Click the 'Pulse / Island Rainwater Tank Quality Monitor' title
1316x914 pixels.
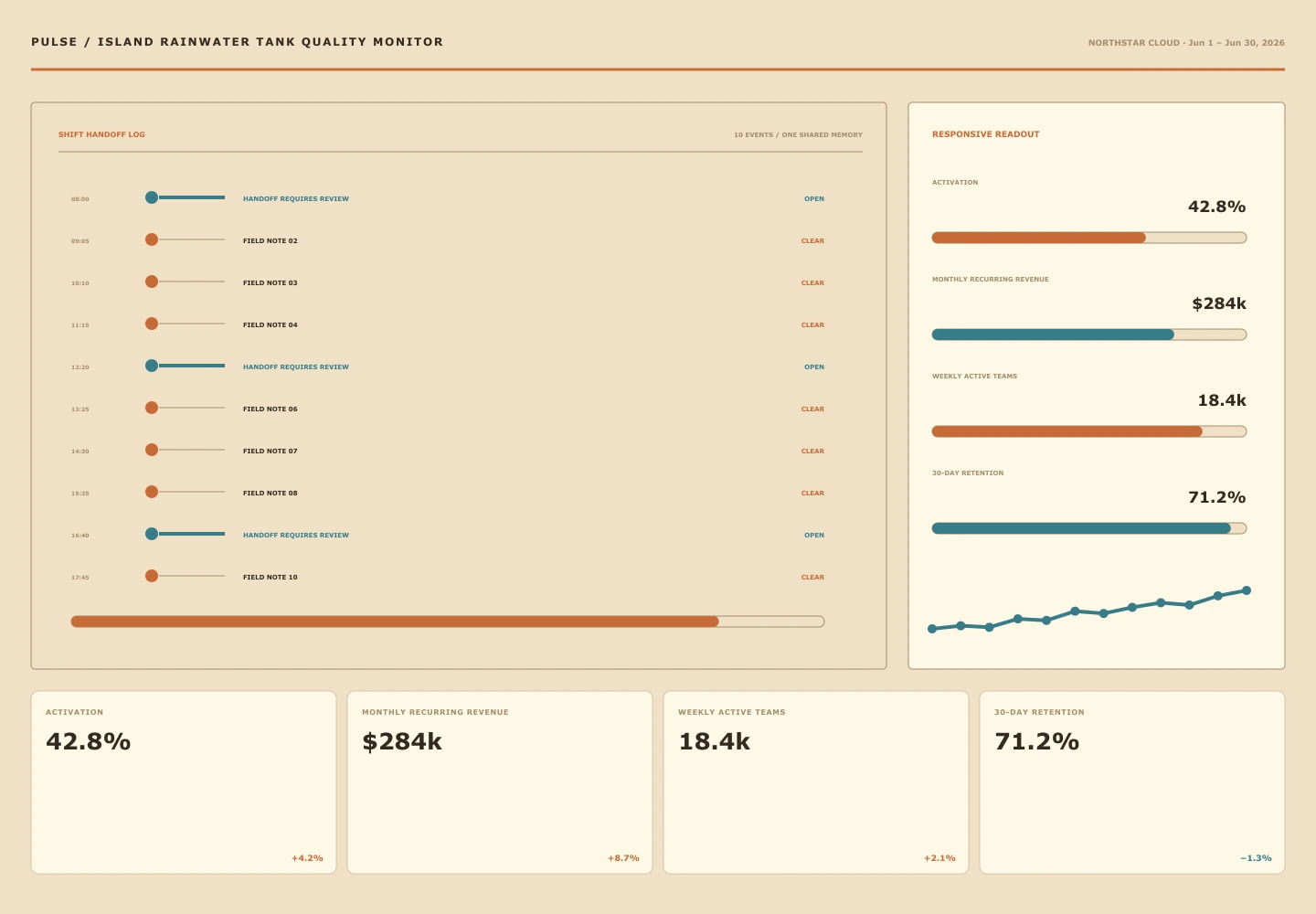pyautogui.click(x=238, y=42)
